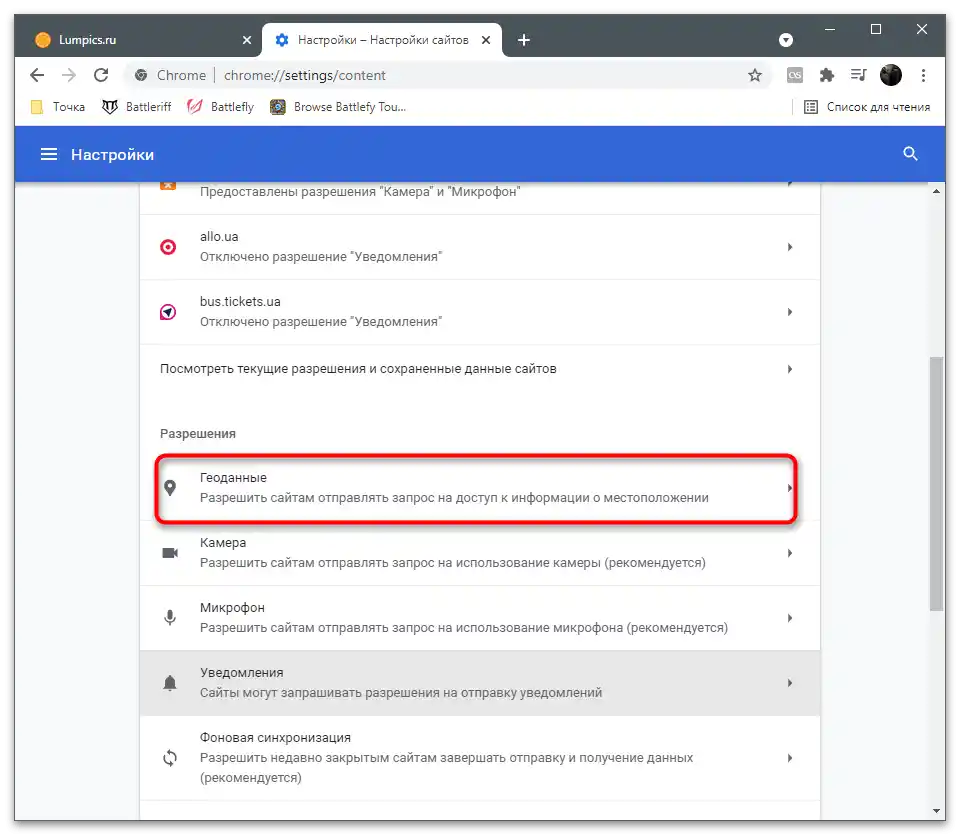The width and height of the screenshot is (960, 835).
Task: Click the Геоданные location pin icon
Action: click(x=170, y=488)
